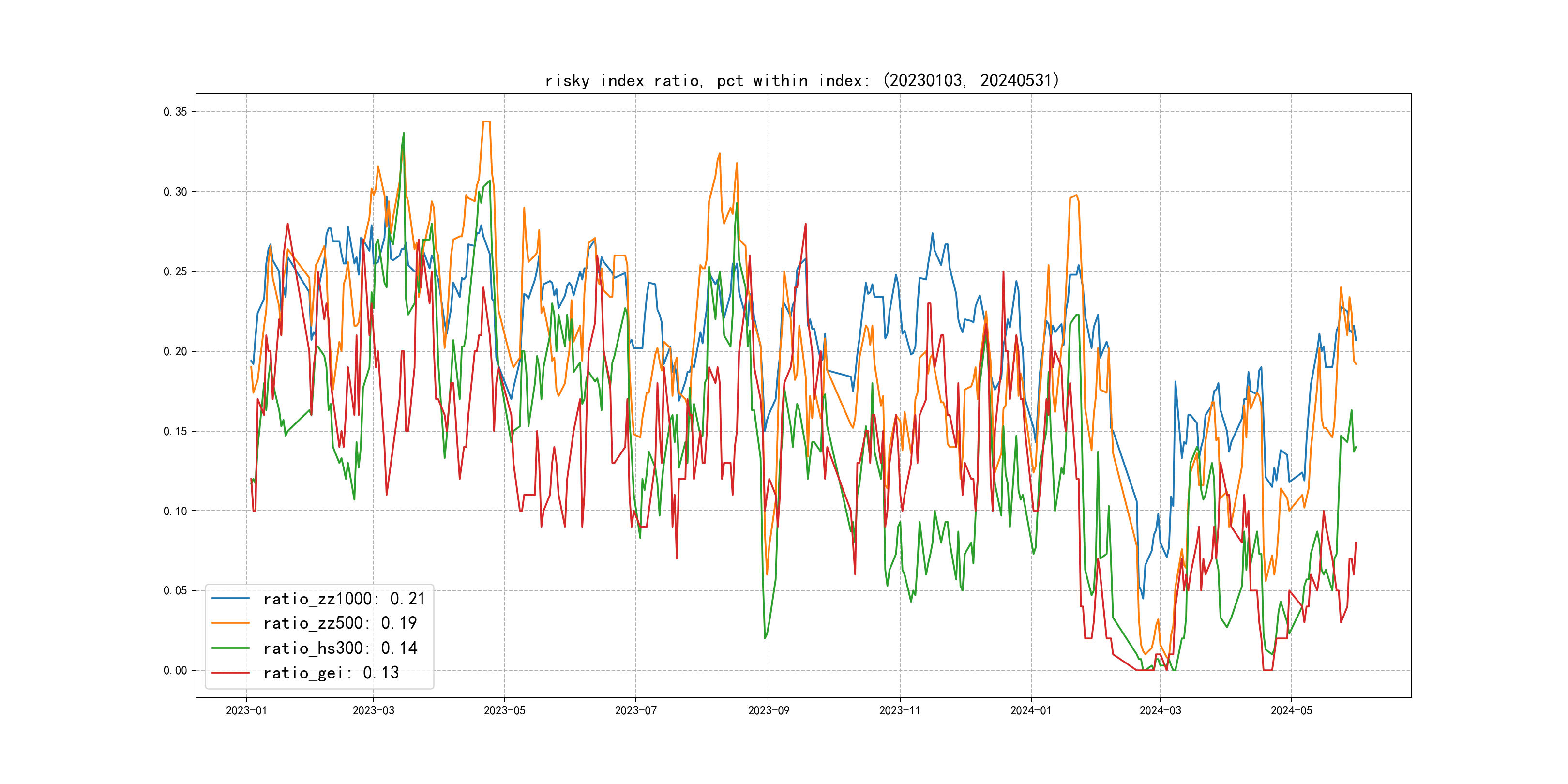Screen dimensions: 1568x784
Task: Click the 2023-09 x-axis tick label
Action: click(768, 710)
